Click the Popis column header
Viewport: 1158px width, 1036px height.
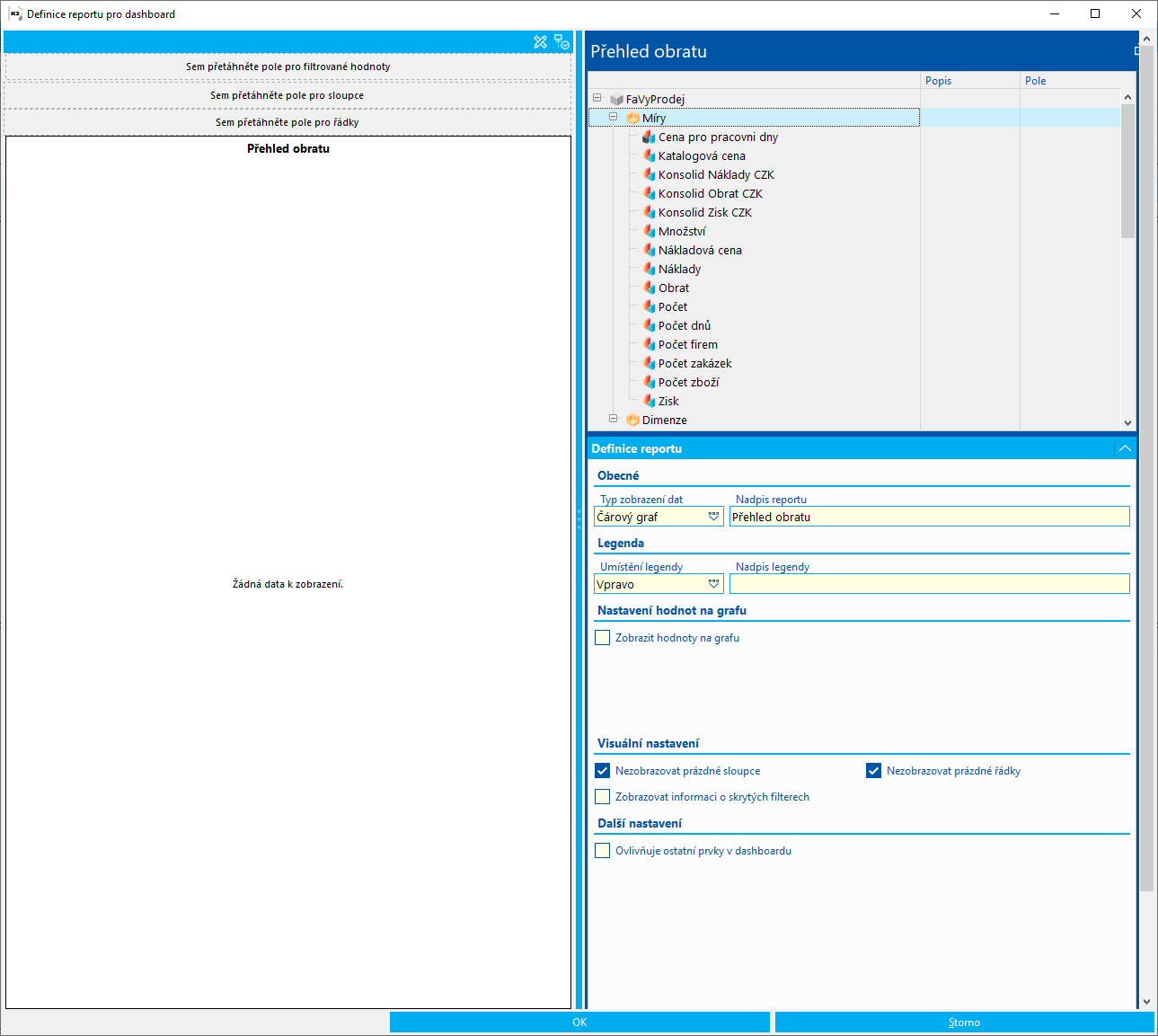970,81
